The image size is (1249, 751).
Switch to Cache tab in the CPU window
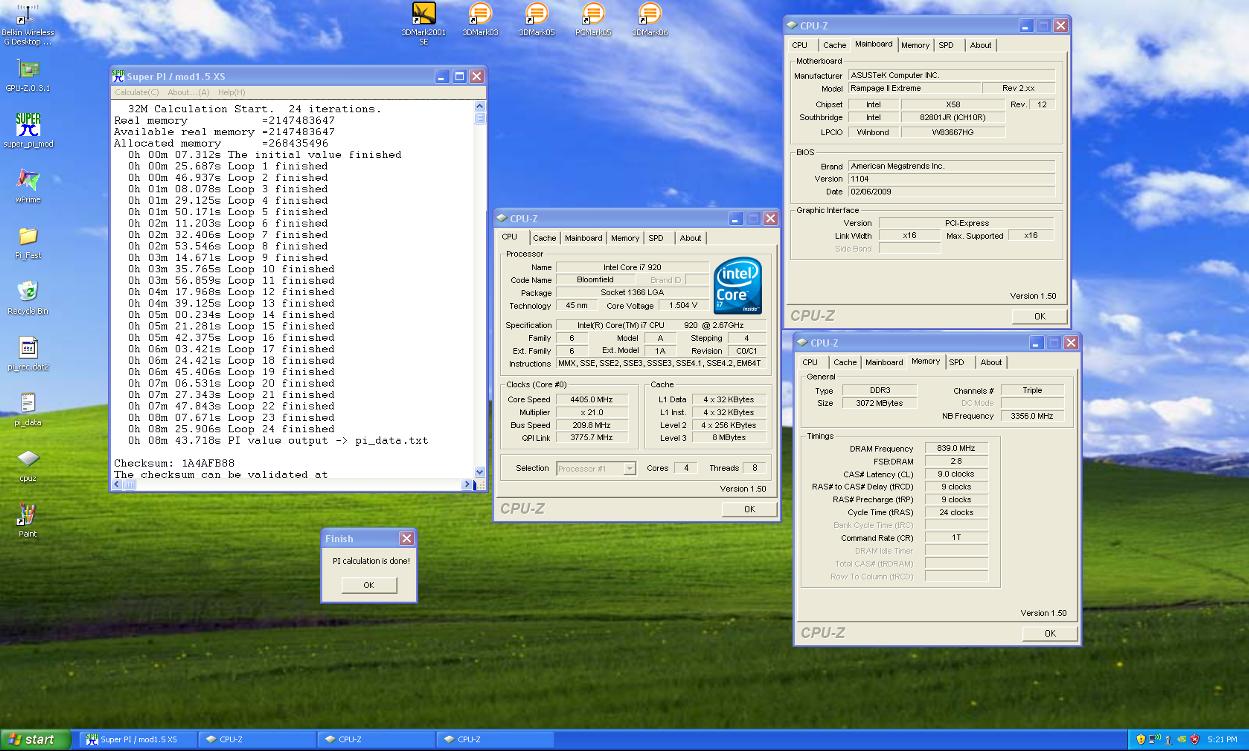click(544, 238)
